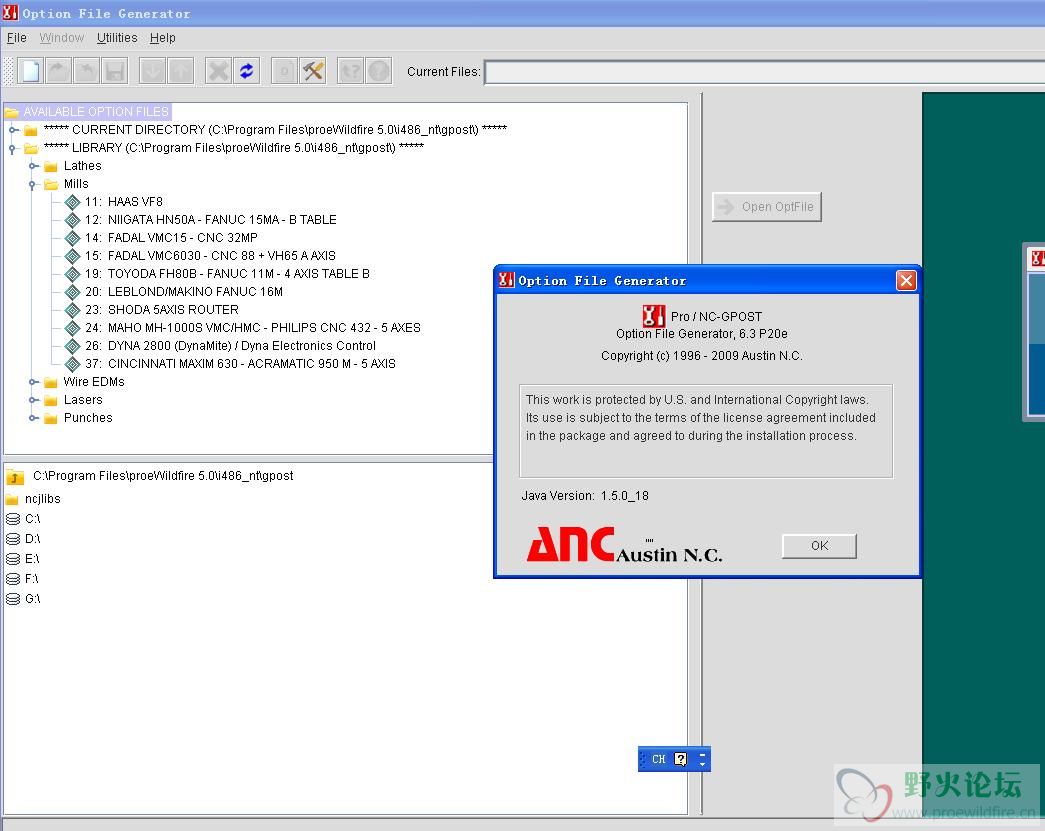The height and width of the screenshot is (831, 1045).
Task: Select the F:\ drive entry
Action: click(23, 578)
